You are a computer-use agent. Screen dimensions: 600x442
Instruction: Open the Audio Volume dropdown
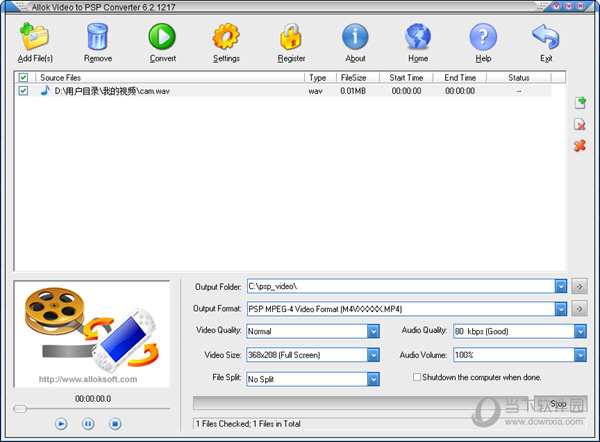pyautogui.click(x=580, y=355)
